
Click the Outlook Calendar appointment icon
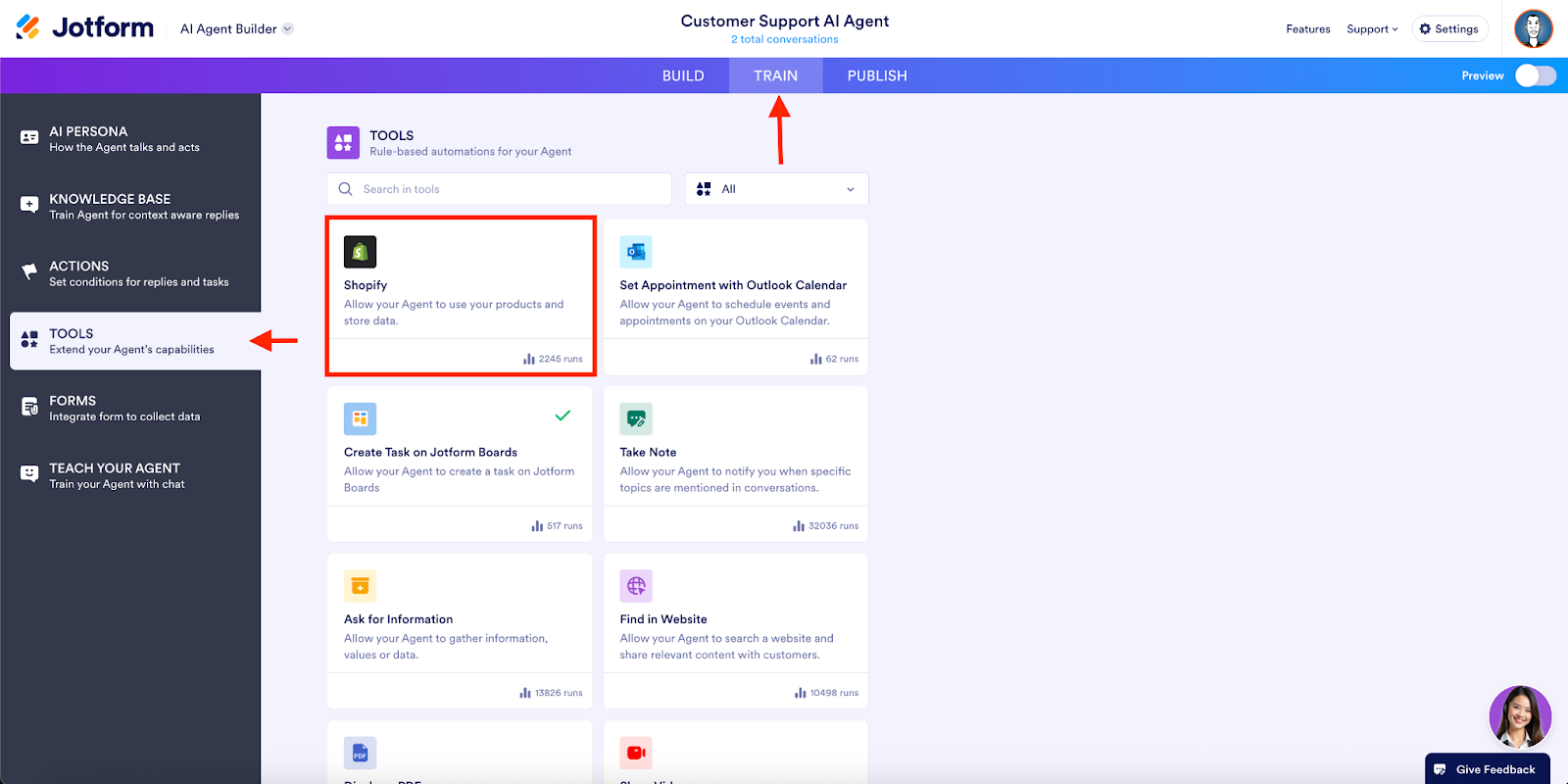[x=636, y=252]
